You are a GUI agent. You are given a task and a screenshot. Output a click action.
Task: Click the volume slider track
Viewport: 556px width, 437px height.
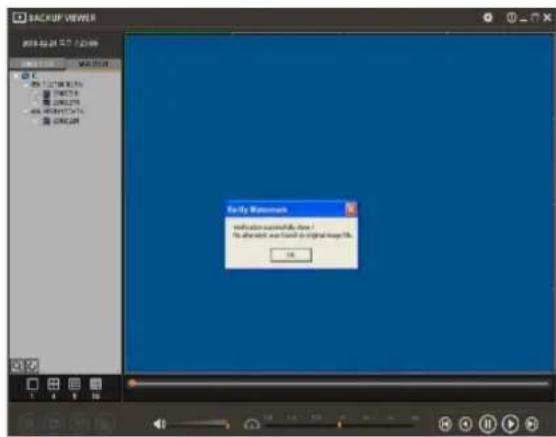click(x=199, y=423)
